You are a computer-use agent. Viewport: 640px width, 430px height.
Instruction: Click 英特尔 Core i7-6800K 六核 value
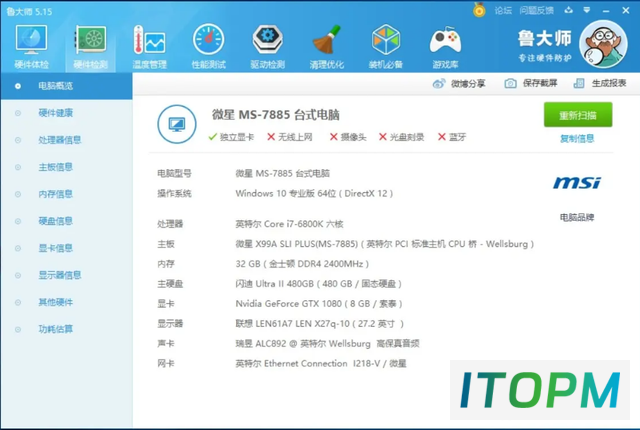click(x=289, y=224)
